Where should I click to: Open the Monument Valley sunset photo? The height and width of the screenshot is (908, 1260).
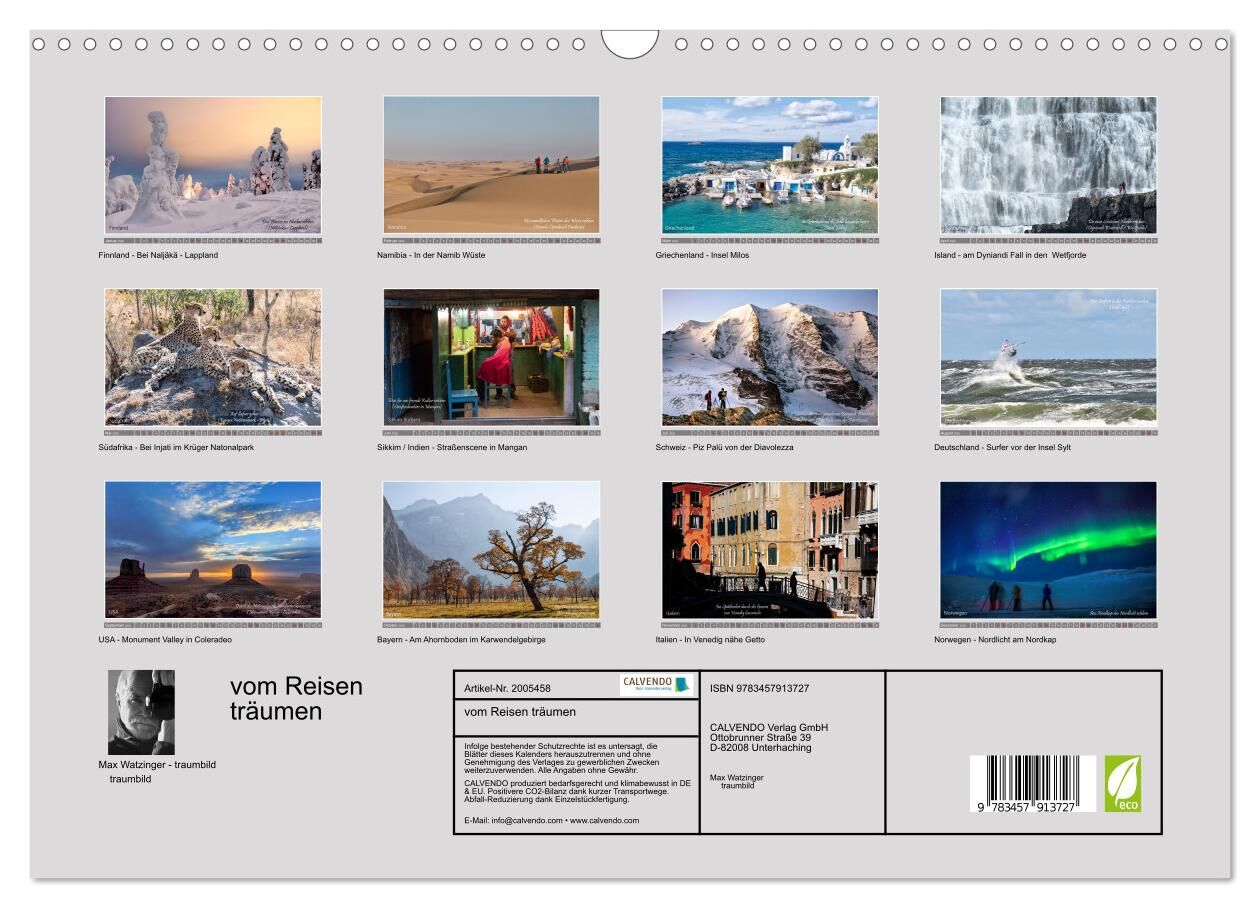click(x=213, y=550)
